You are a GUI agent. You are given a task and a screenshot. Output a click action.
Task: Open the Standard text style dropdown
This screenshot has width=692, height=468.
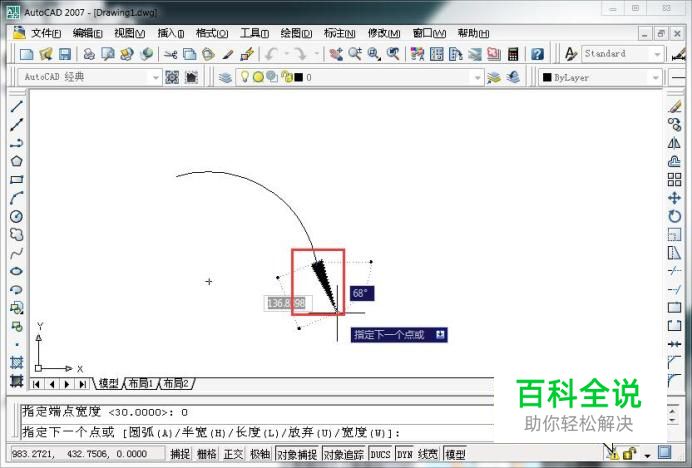(x=658, y=54)
